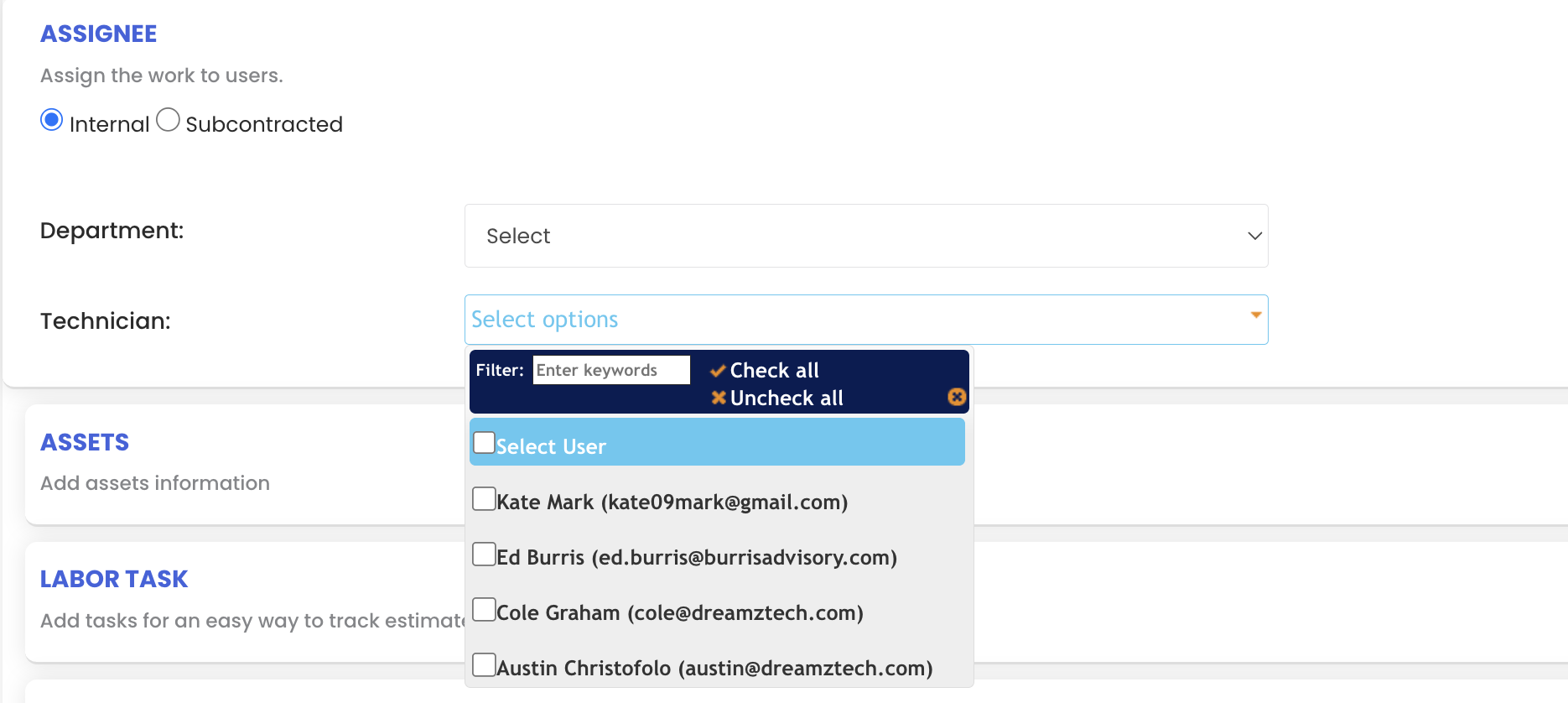Tick the Select User checkbox
This screenshot has height=703, width=1568.
484,442
